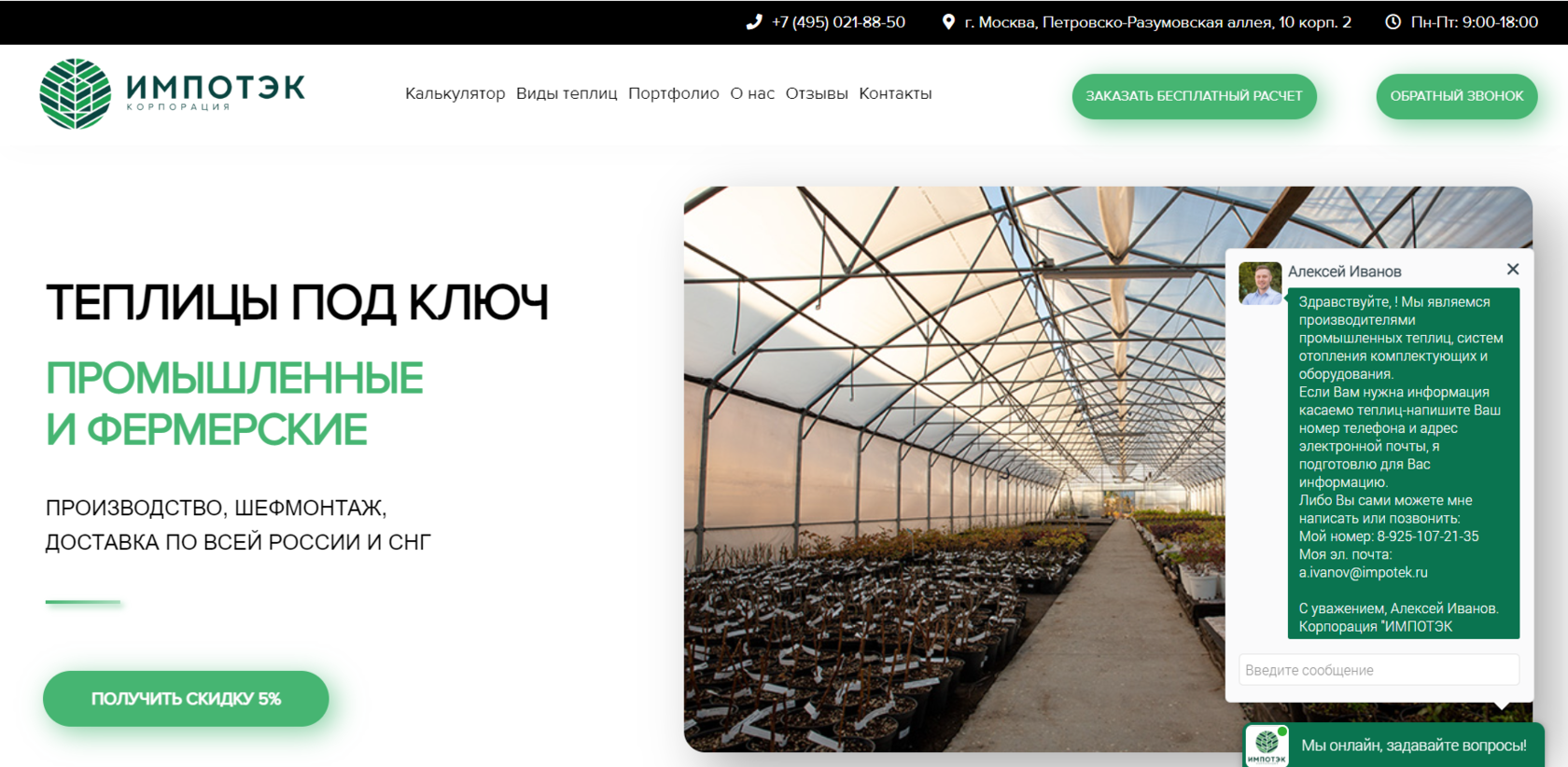
Task: Click the Мы онлайн, задавайте вопросы bar
Action: tap(1394, 745)
